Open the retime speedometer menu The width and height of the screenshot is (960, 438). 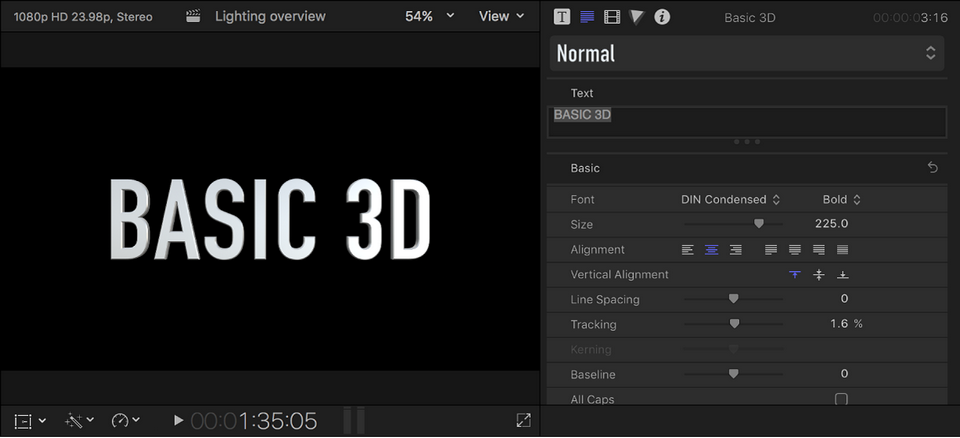(125, 420)
